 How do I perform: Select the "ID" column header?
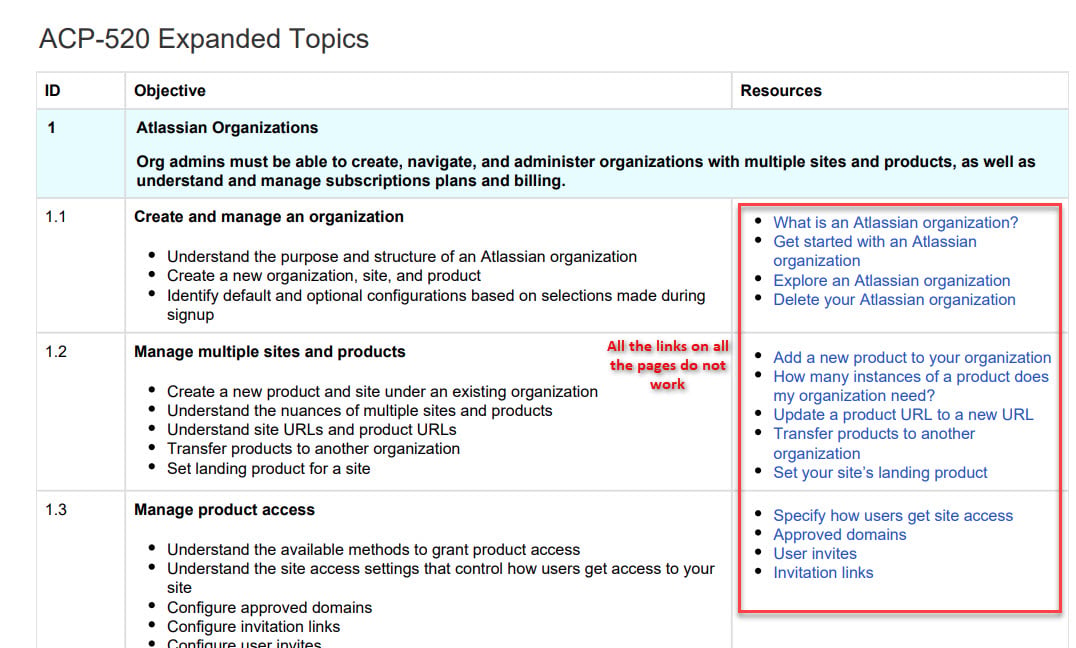pos(52,91)
